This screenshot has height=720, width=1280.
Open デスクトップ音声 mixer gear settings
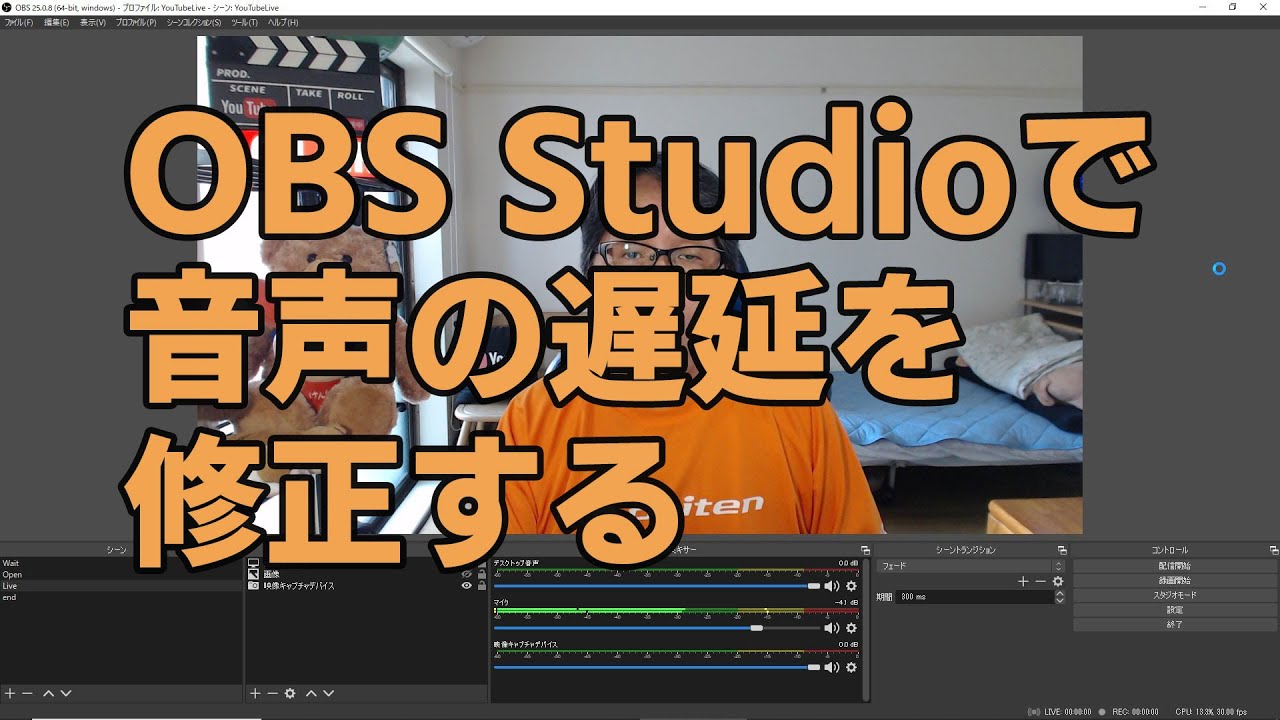[851, 586]
